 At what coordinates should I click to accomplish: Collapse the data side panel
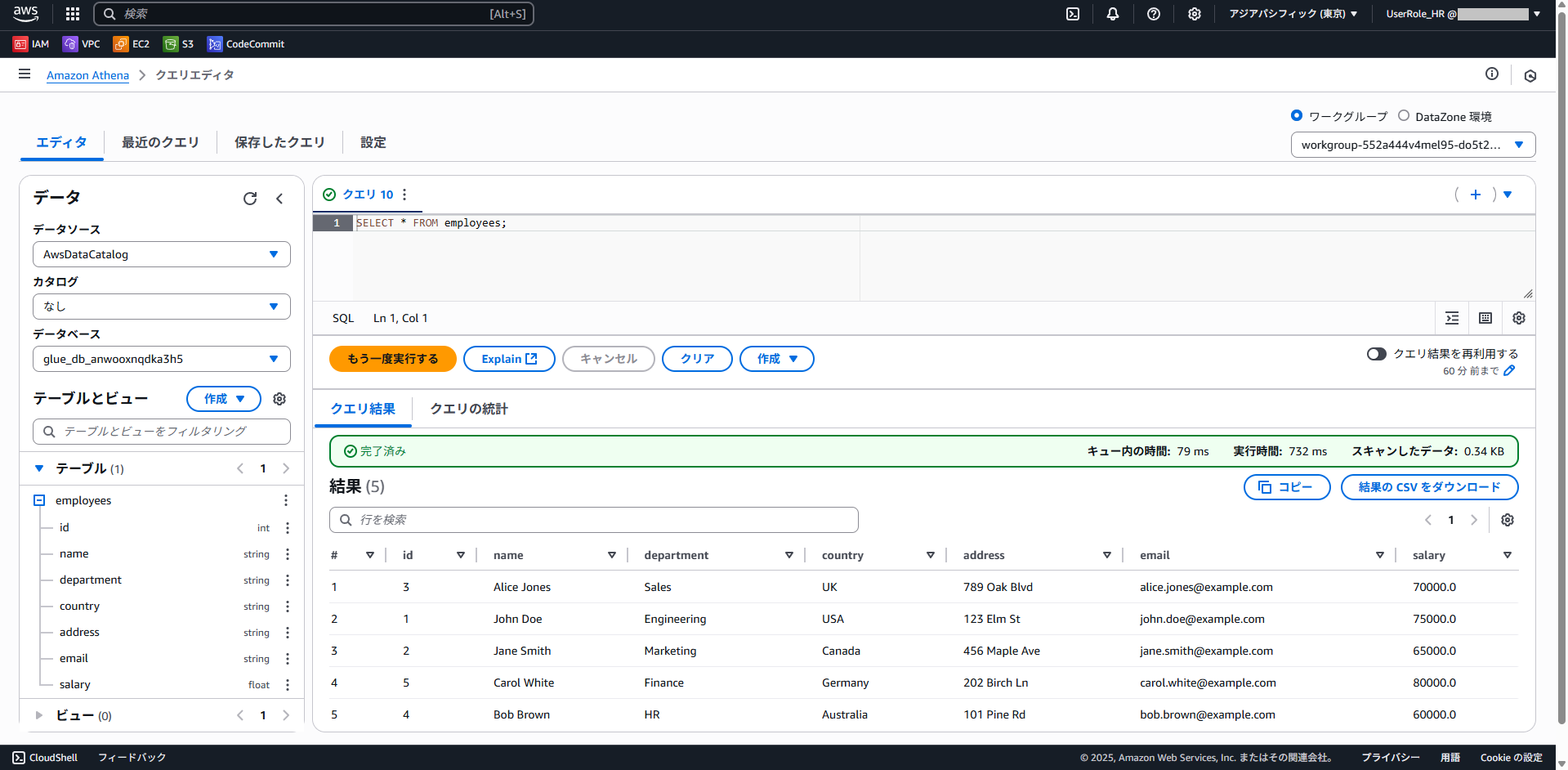(279, 199)
